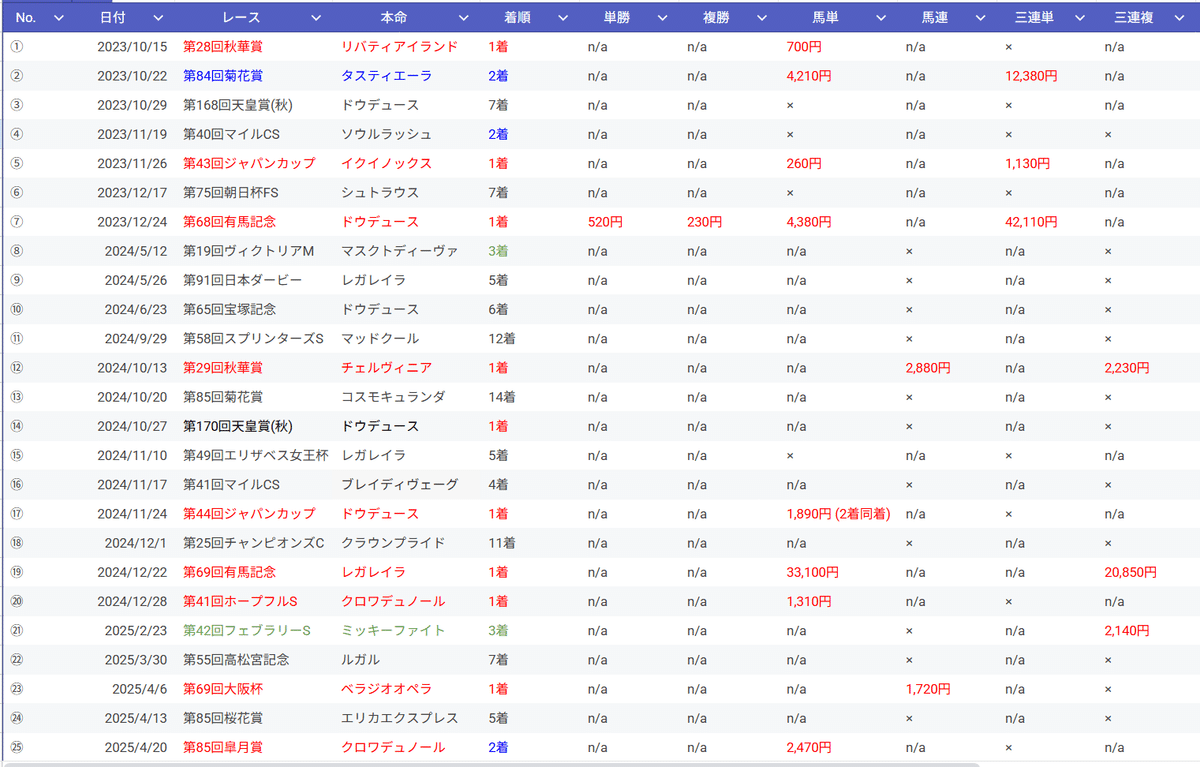Open the filter dropdown on 着順 column
This screenshot has height=767, width=1200.
pyautogui.click(x=562, y=17)
